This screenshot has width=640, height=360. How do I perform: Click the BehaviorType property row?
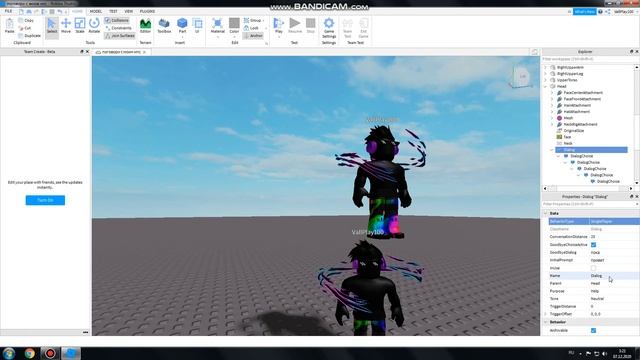coord(594,221)
